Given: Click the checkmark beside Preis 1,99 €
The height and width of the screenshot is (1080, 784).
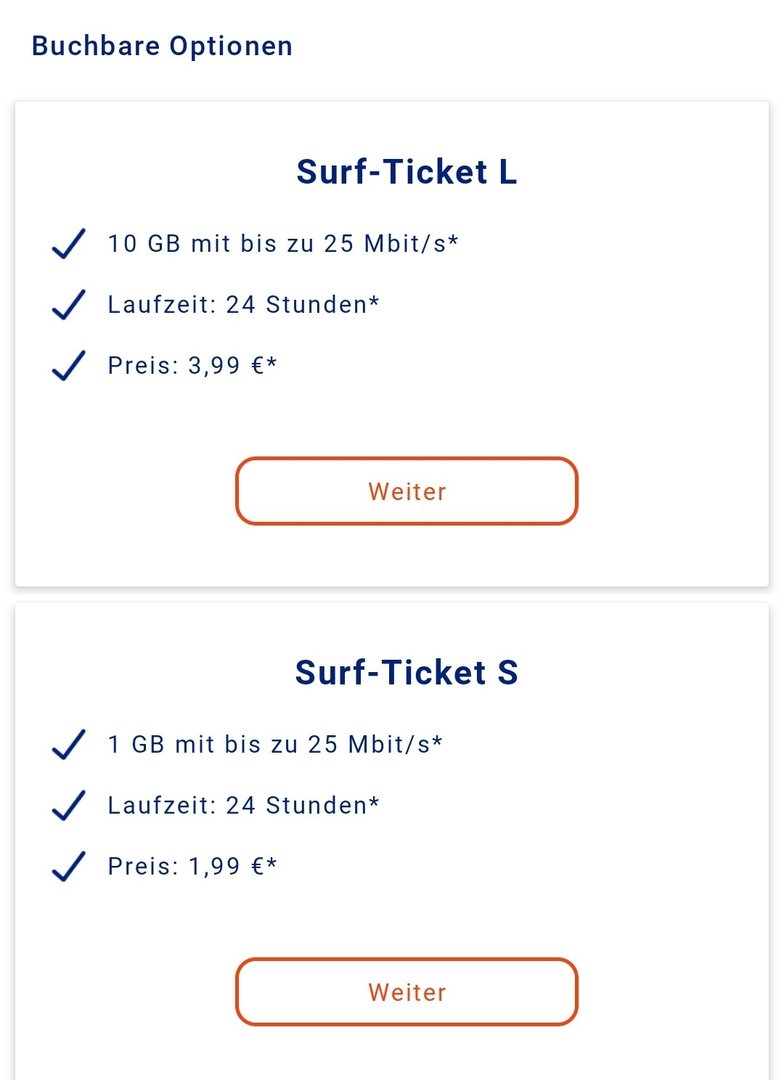Looking at the screenshot, I should pos(67,867).
